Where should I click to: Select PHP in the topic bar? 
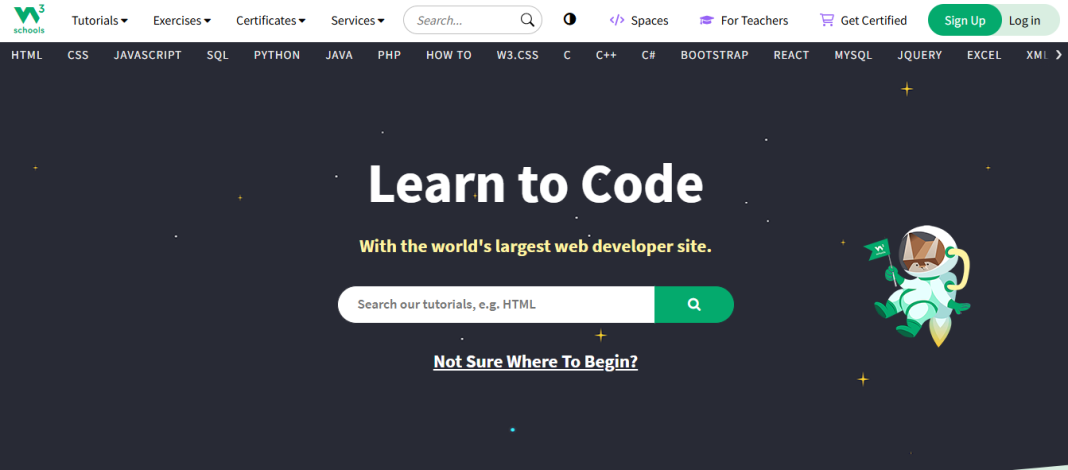pyautogui.click(x=390, y=55)
